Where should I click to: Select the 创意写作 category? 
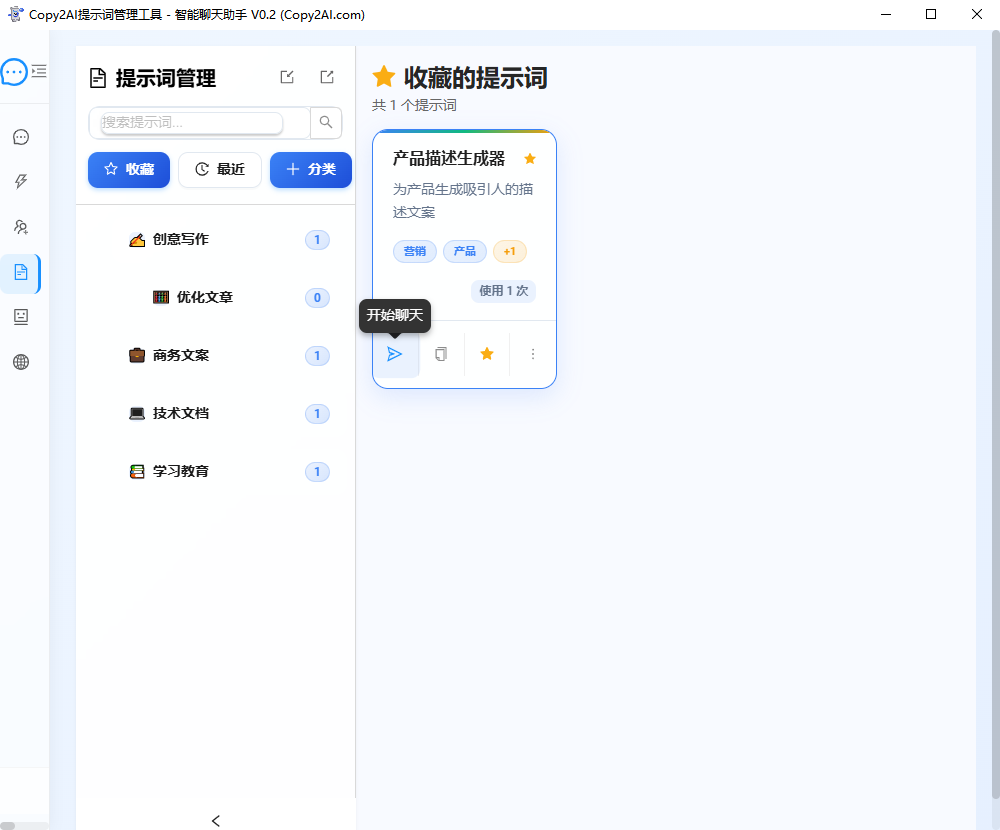pos(180,239)
